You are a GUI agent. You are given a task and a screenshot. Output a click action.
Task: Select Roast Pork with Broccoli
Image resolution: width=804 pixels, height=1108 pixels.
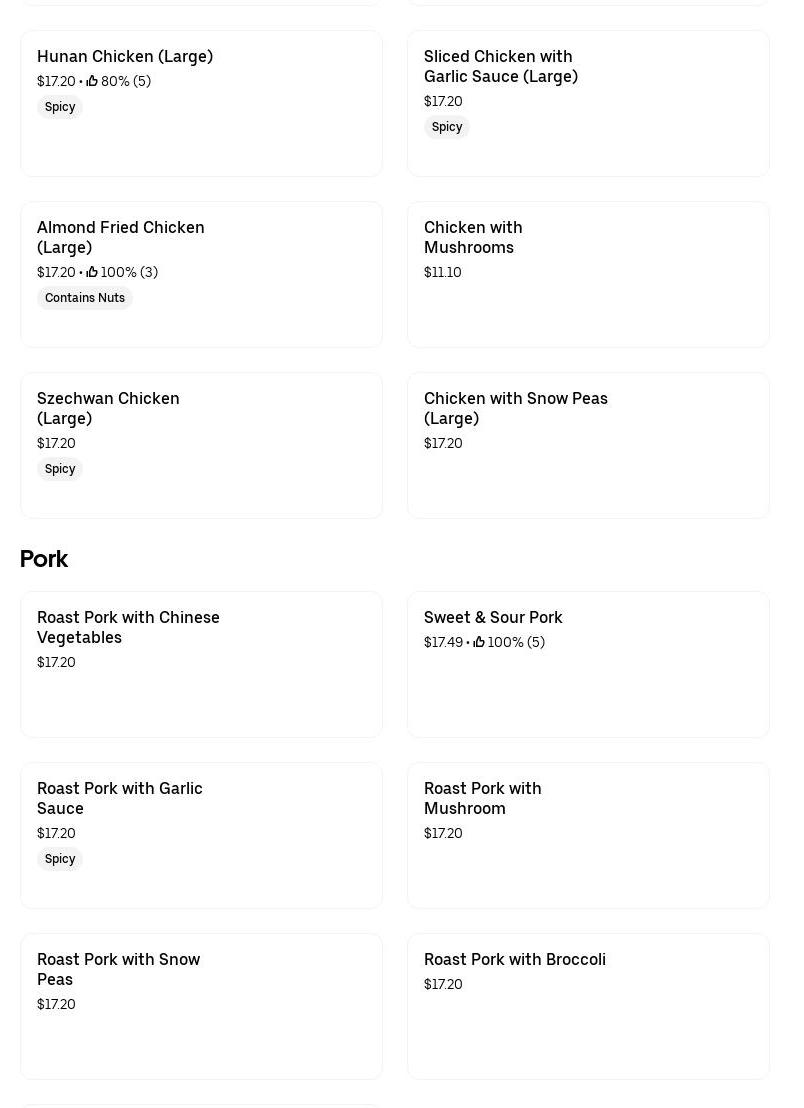pos(514,959)
